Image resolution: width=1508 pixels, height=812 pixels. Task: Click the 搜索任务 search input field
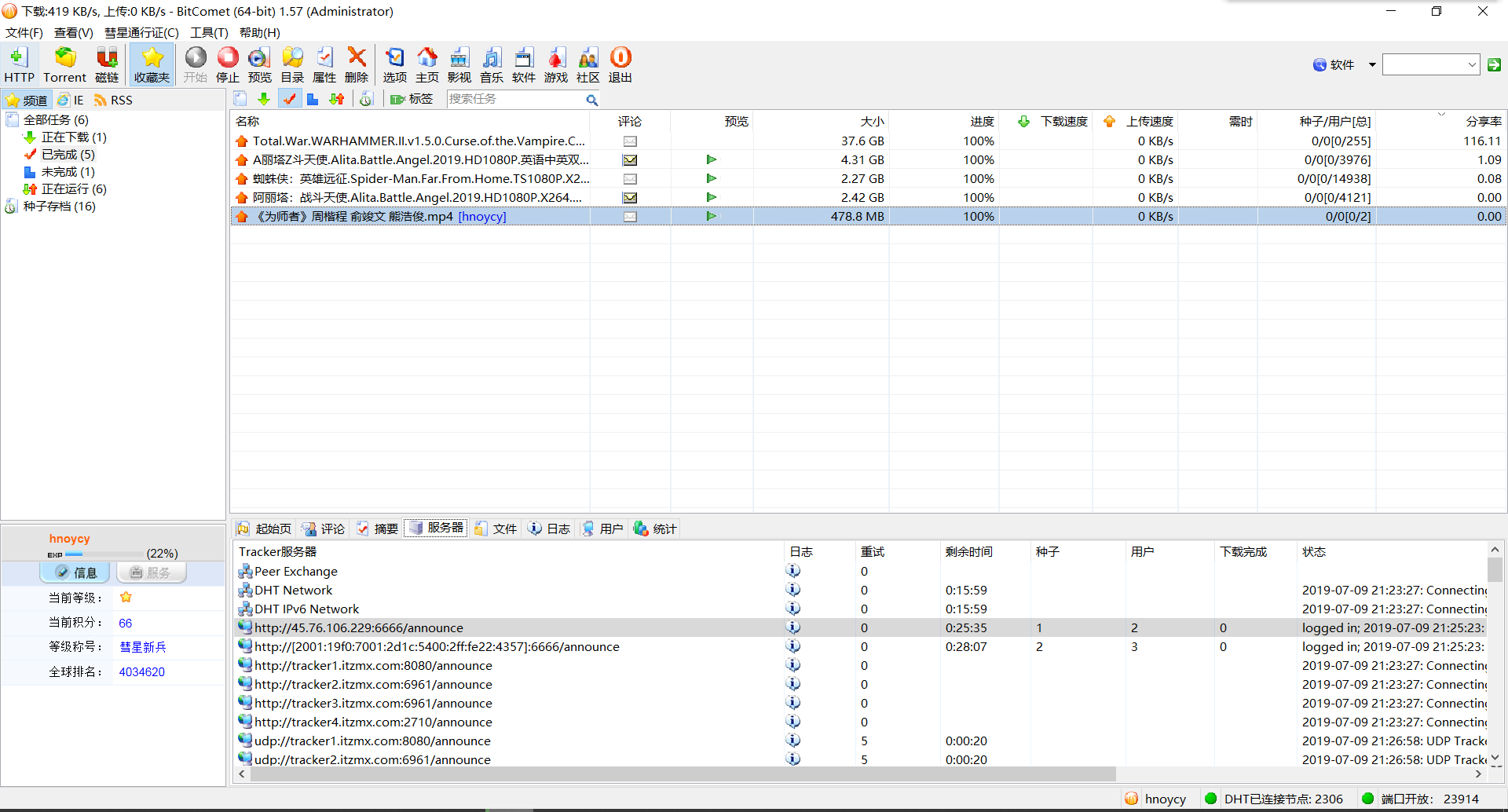(x=514, y=99)
